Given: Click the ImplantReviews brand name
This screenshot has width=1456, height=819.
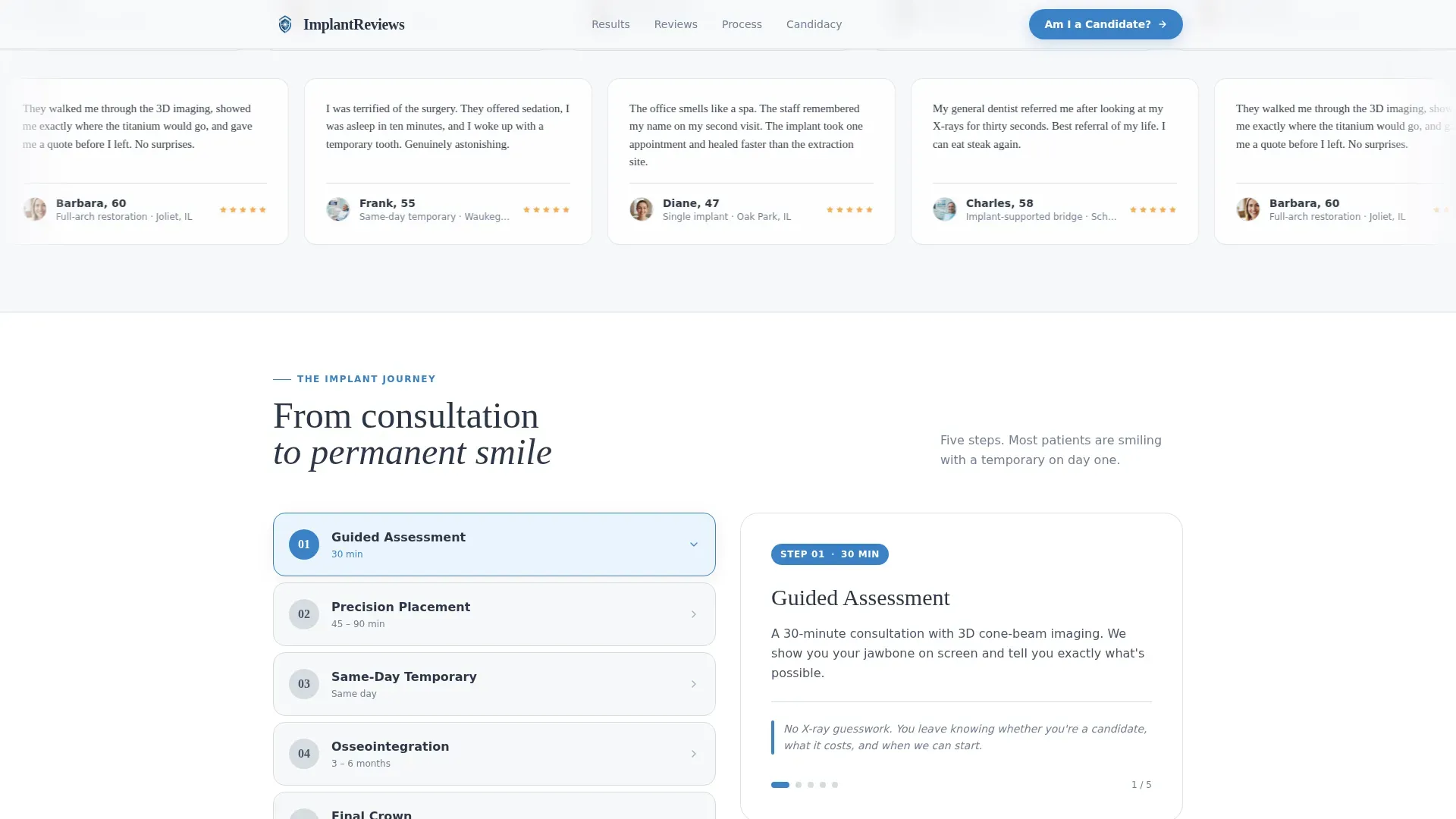Looking at the screenshot, I should coord(353,24).
